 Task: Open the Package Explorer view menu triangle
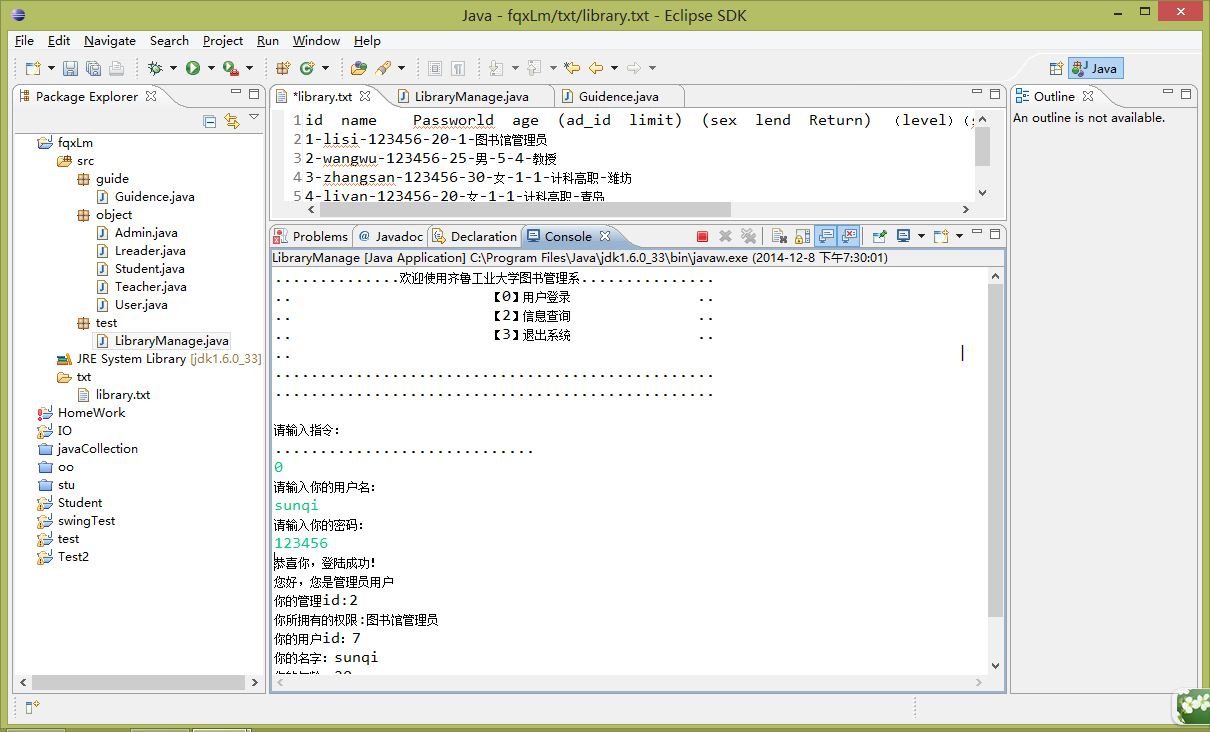[x=254, y=118]
